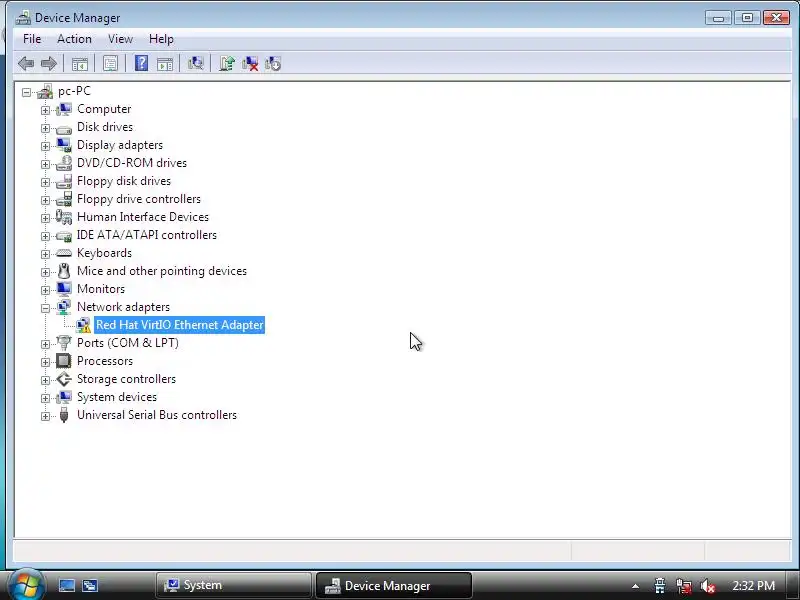This screenshot has height=600, width=800.
Task: Select Ports (COM & LPT) entry
Action: point(128,343)
